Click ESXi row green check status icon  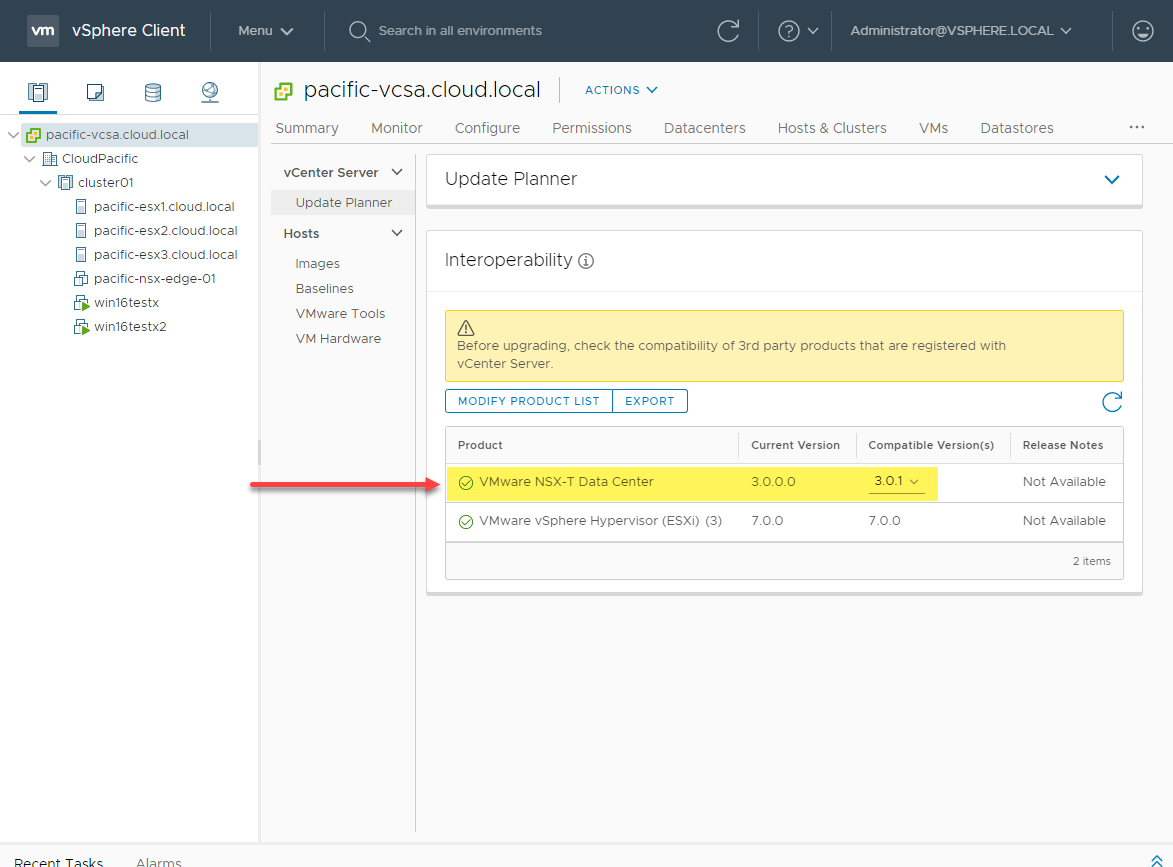465,521
